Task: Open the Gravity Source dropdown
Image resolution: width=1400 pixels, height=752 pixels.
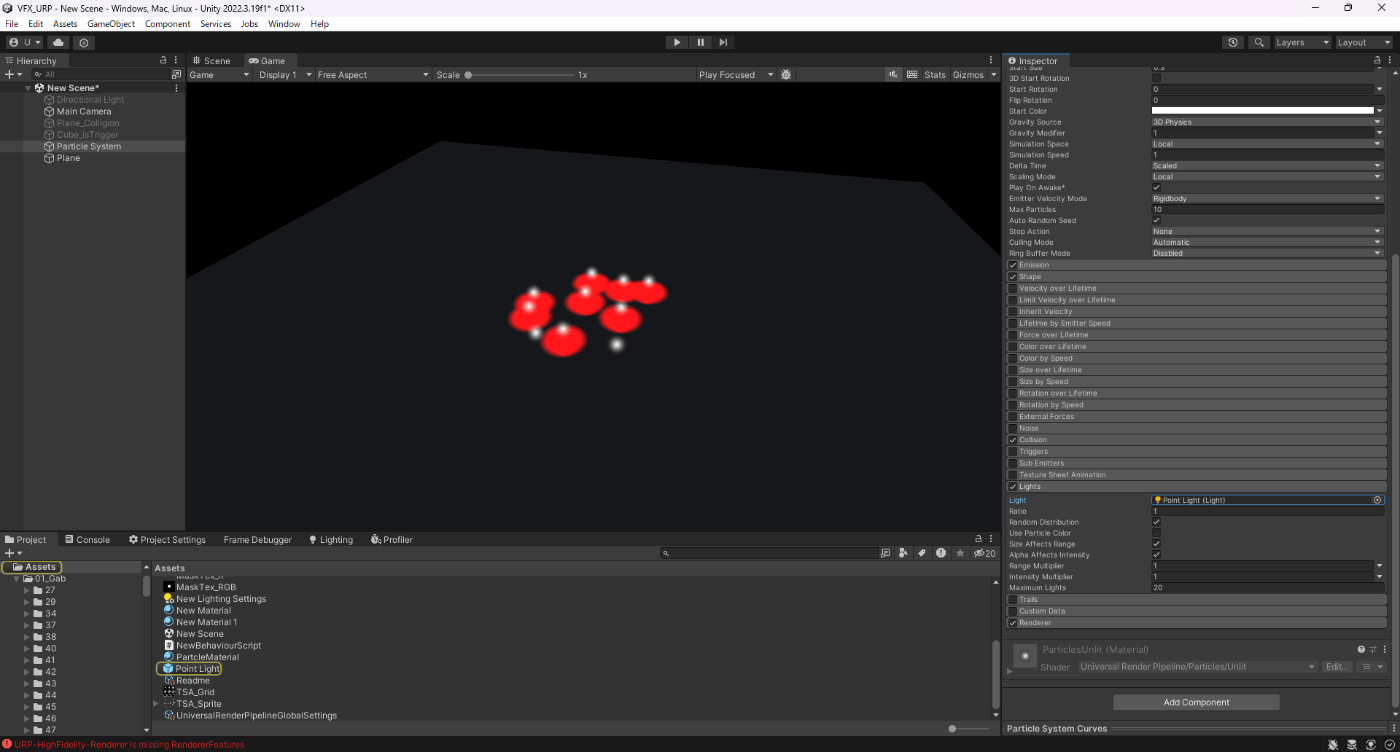Action: pyautogui.click(x=1267, y=122)
